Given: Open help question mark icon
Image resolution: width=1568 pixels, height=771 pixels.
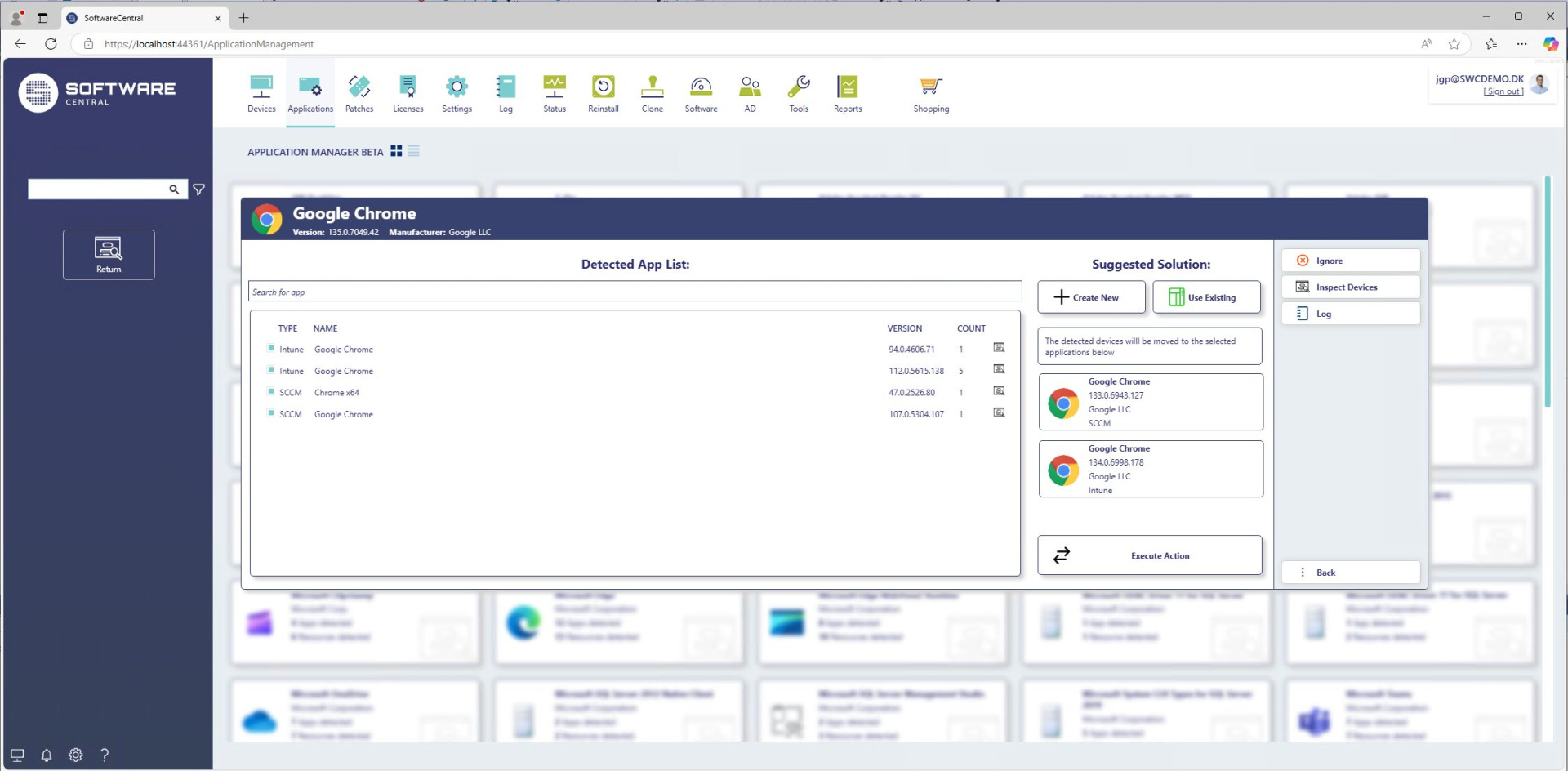Looking at the screenshot, I should (105, 755).
